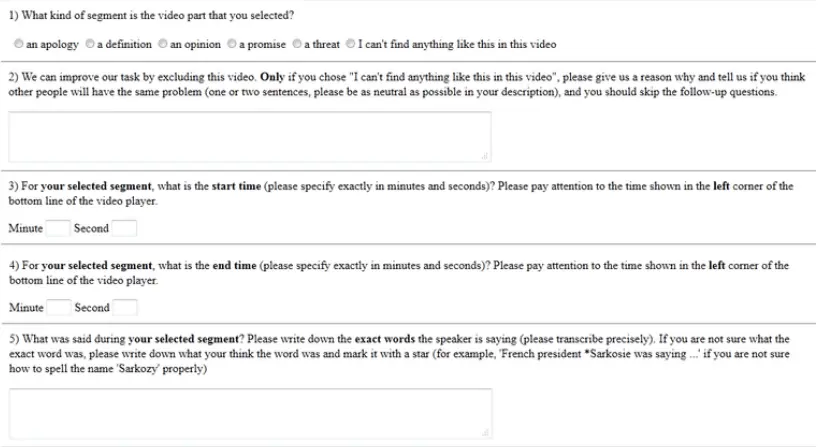Focus the start time Second field
This screenshot has width=819, height=447.
(124, 228)
